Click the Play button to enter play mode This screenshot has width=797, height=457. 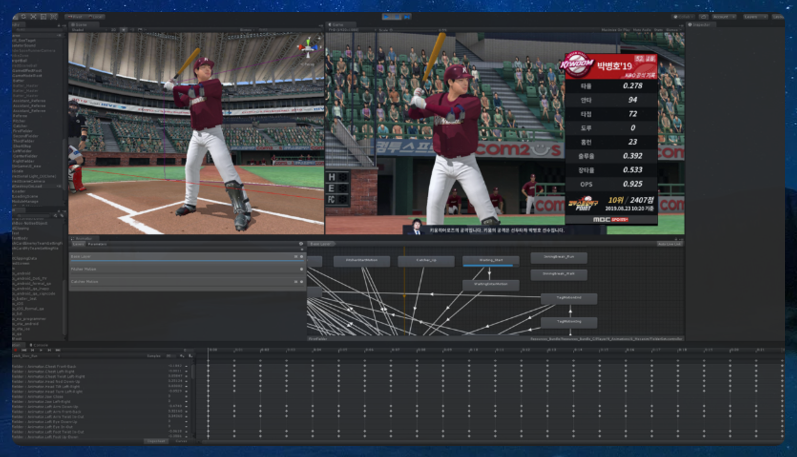click(x=386, y=17)
